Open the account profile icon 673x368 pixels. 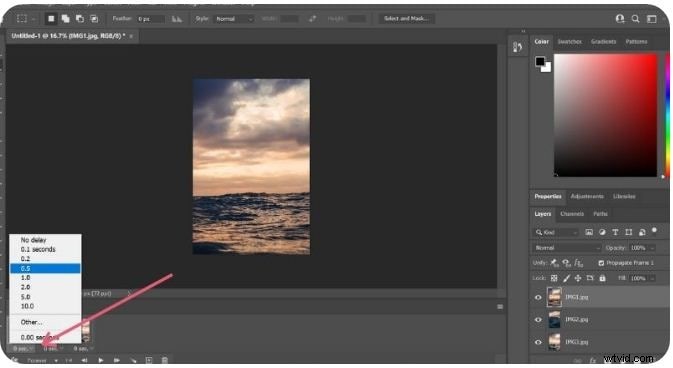tap(620, 18)
